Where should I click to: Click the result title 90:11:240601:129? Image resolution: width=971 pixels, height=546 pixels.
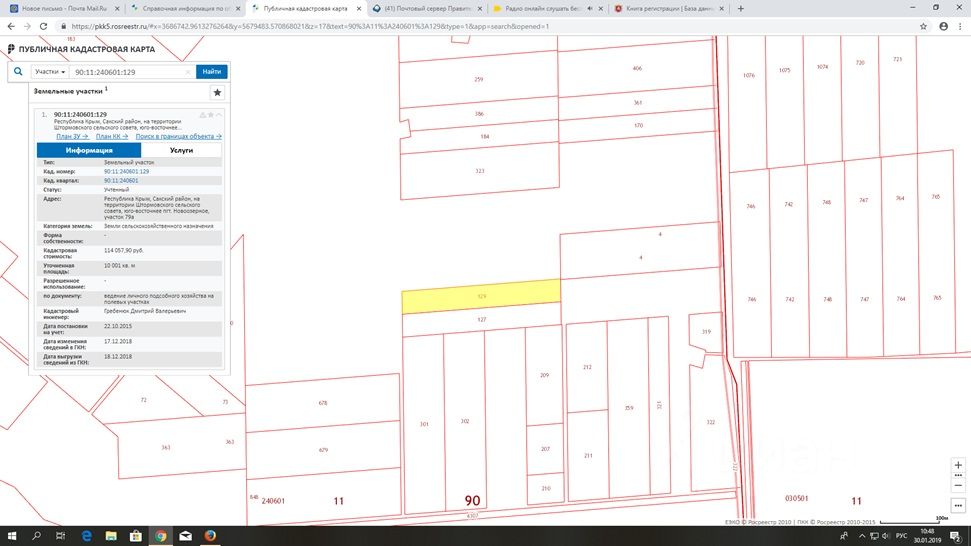(80, 115)
